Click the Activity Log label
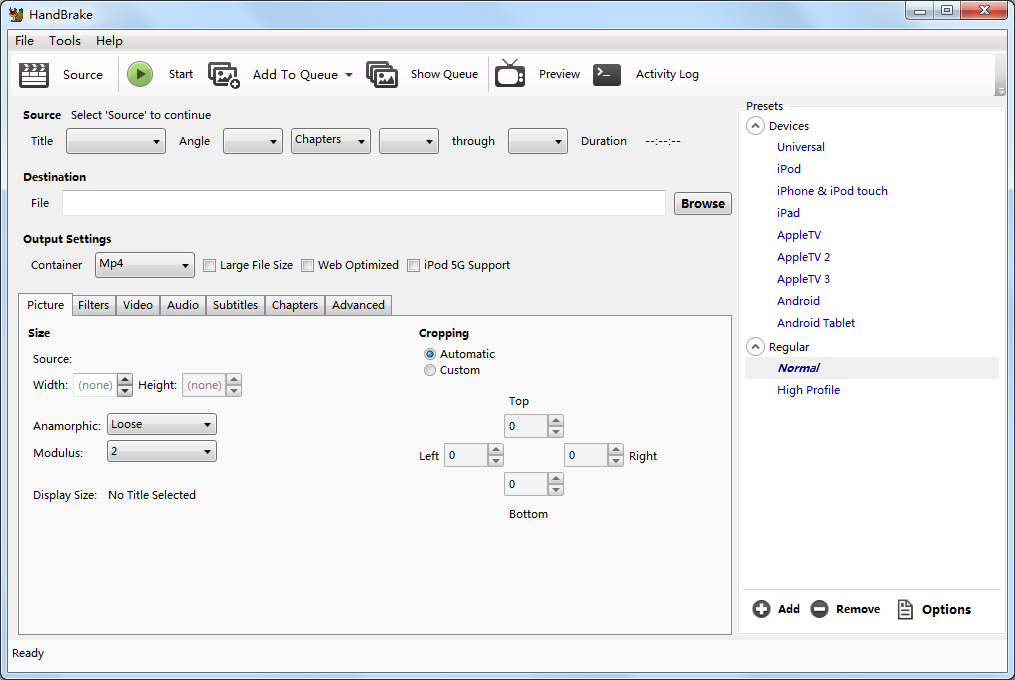 (x=667, y=74)
